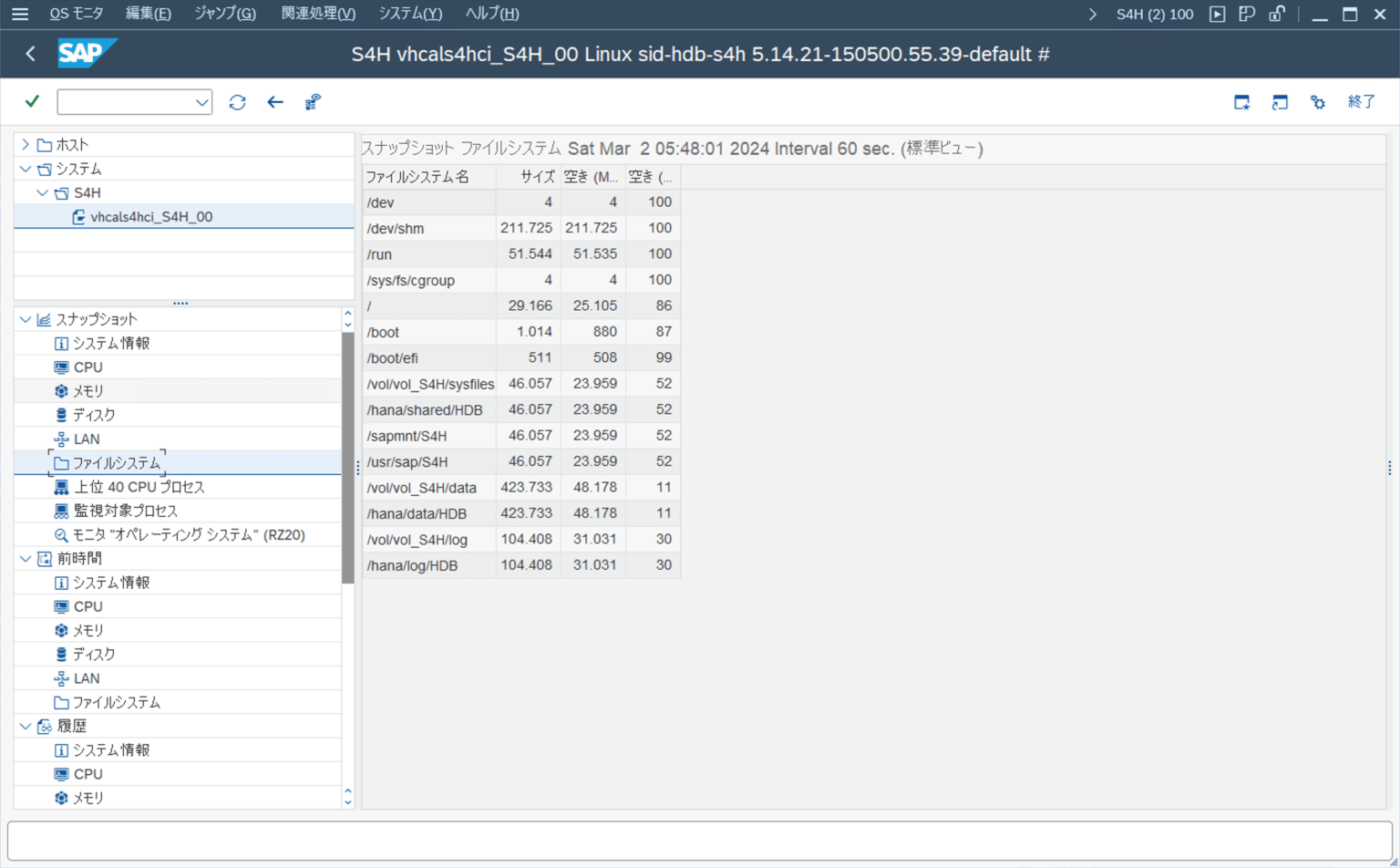The image size is (1400, 868).
Task: Collapse the スナップショット tree node
Action: pyautogui.click(x=26, y=319)
